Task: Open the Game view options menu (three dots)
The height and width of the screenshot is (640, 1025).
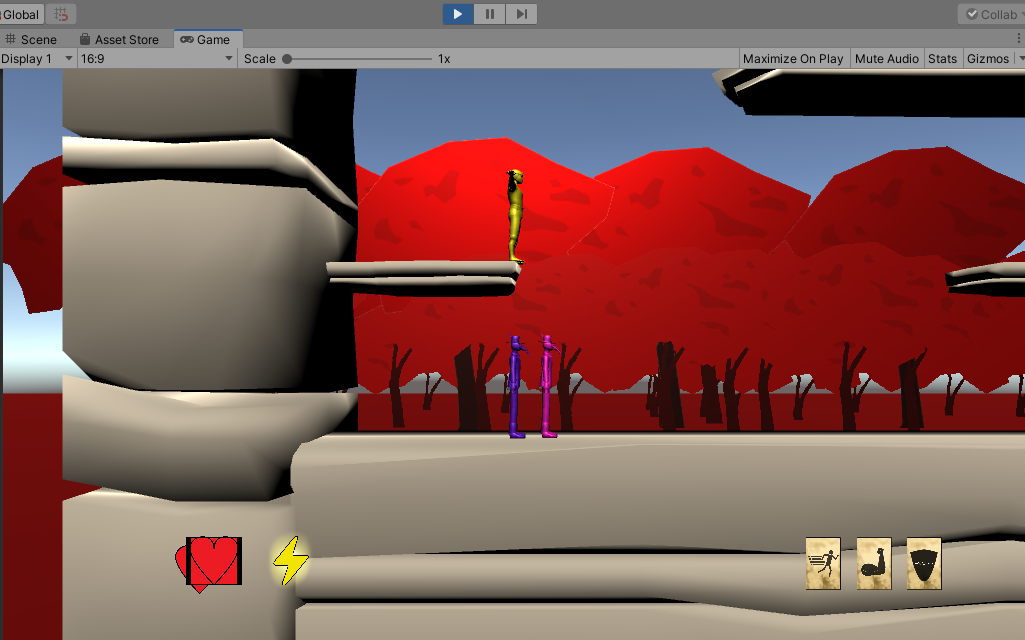Action: [x=1019, y=39]
